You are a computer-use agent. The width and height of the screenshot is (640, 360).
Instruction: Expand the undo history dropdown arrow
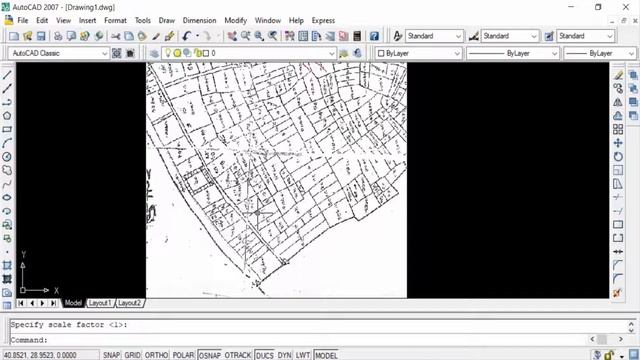[198, 36]
